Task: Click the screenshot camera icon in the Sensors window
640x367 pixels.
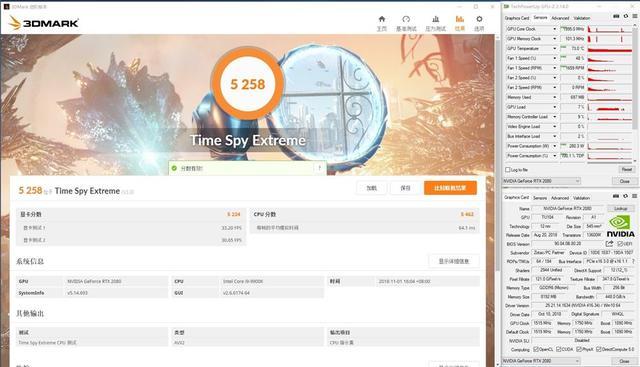Action: pyautogui.click(x=616, y=16)
